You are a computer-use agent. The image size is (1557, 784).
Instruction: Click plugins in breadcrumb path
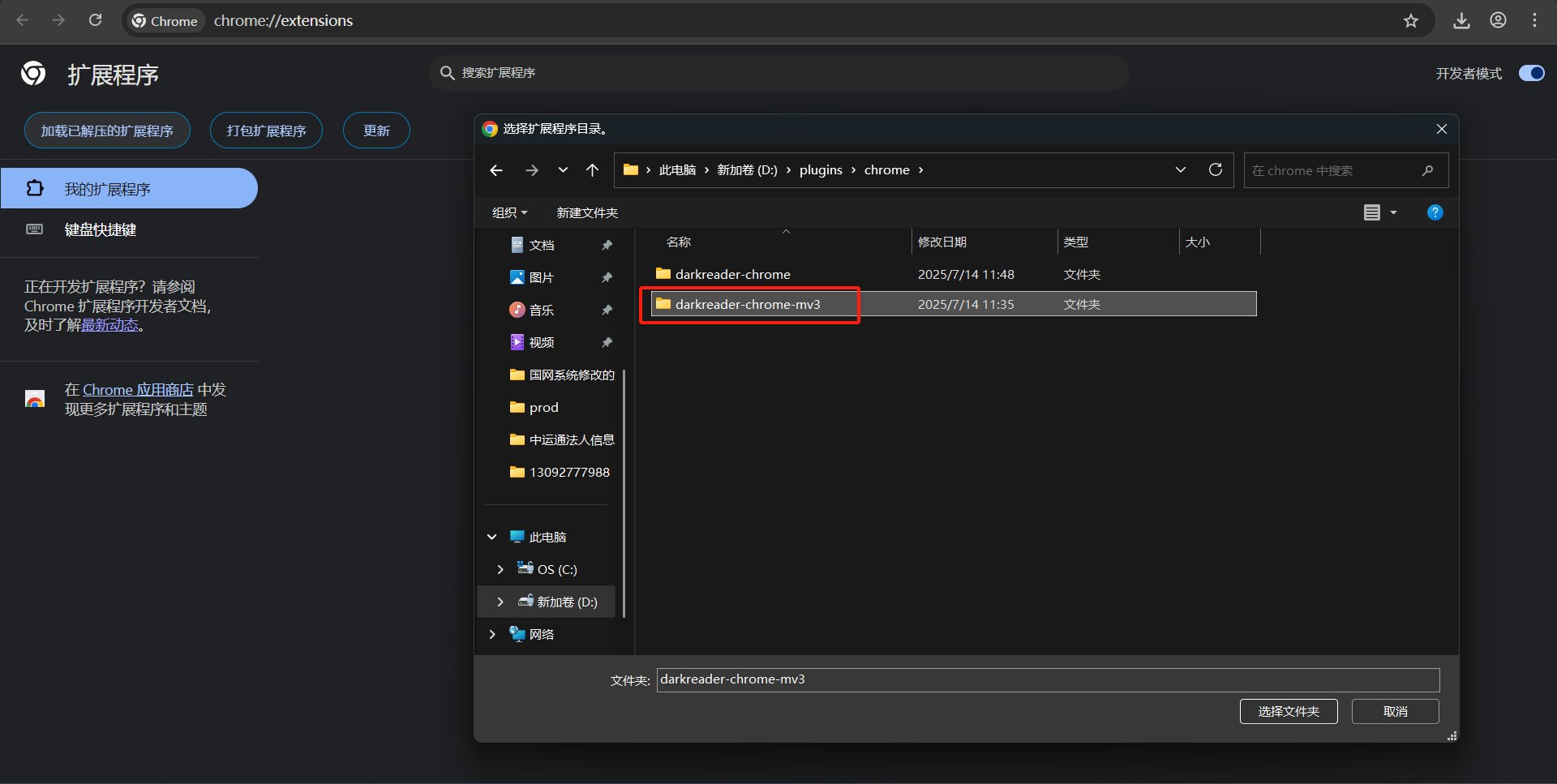click(x=821, y=170)
